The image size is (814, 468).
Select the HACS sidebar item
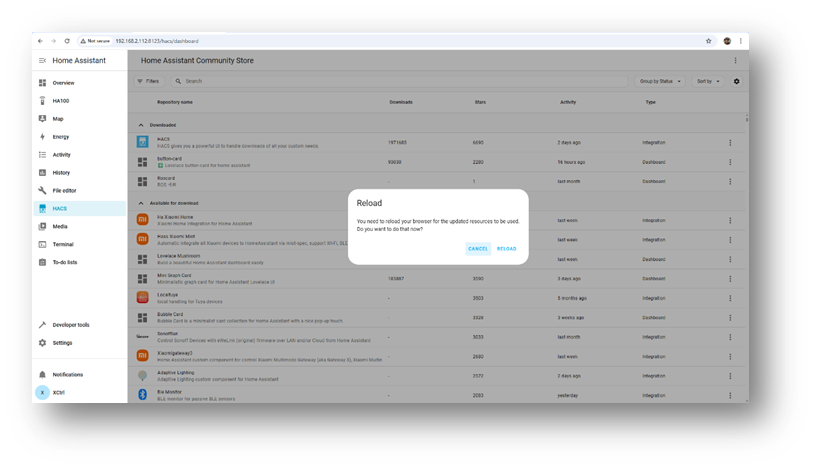point(60,208)
